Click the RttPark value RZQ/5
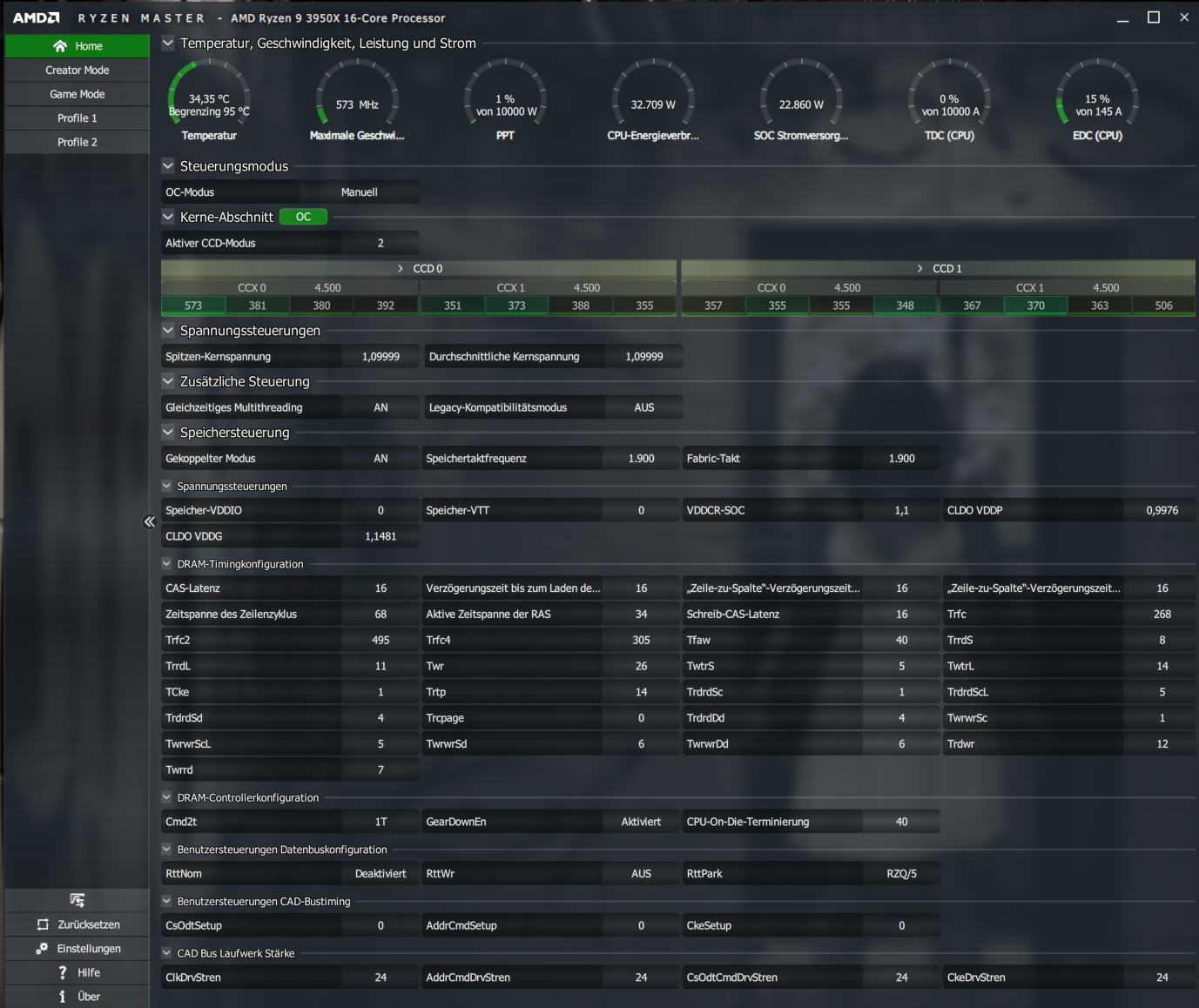 pyautogui.click(x=901, y=874)
